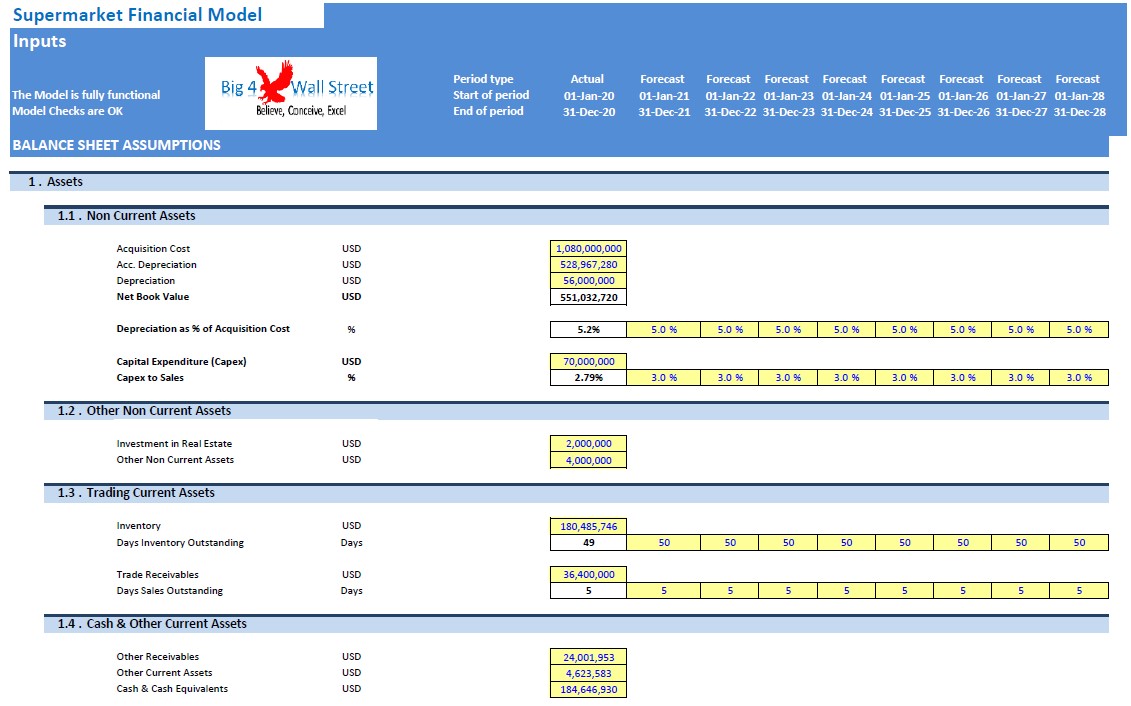Click the End of period label

[x=488, y=111]
